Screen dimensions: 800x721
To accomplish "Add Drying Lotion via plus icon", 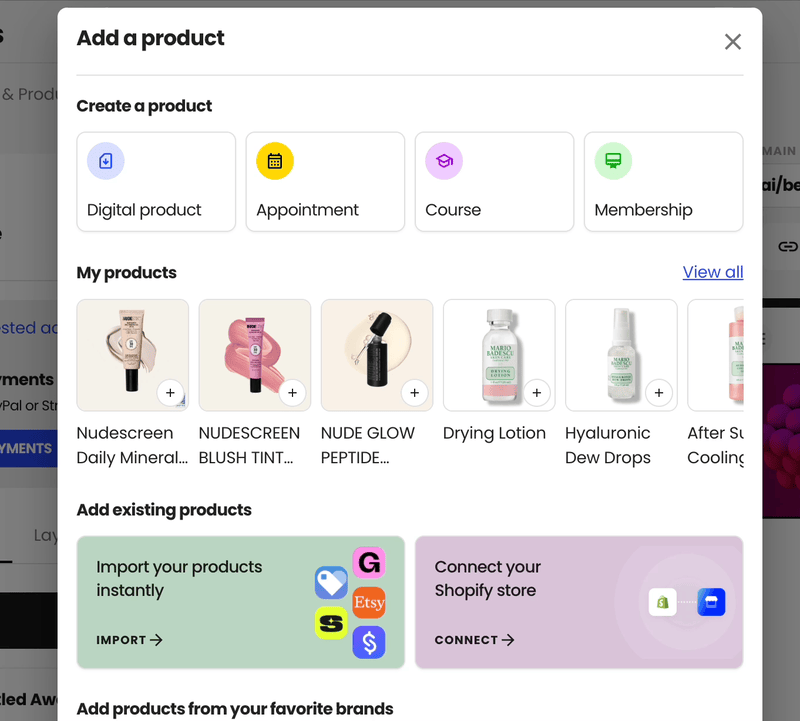I will (x=537, y=393).
